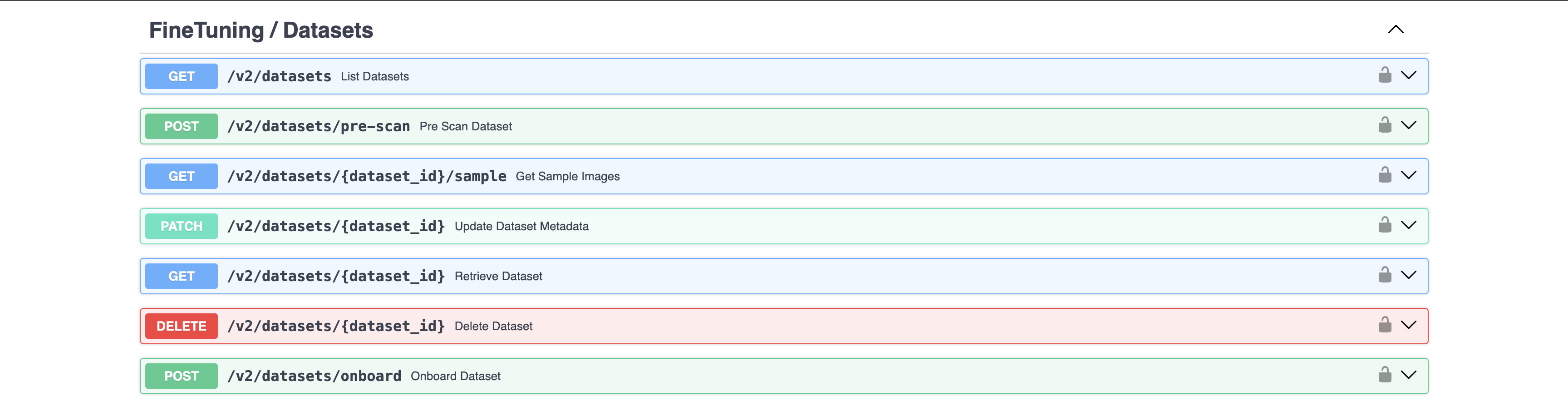Click the GET badge for List Datasets

(x=182, y=76)
